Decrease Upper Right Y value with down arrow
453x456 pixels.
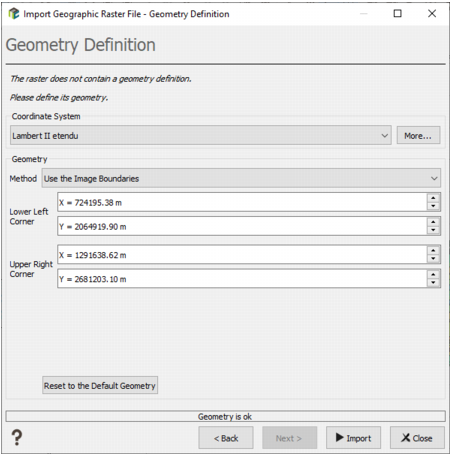click(x=433, y=283)
